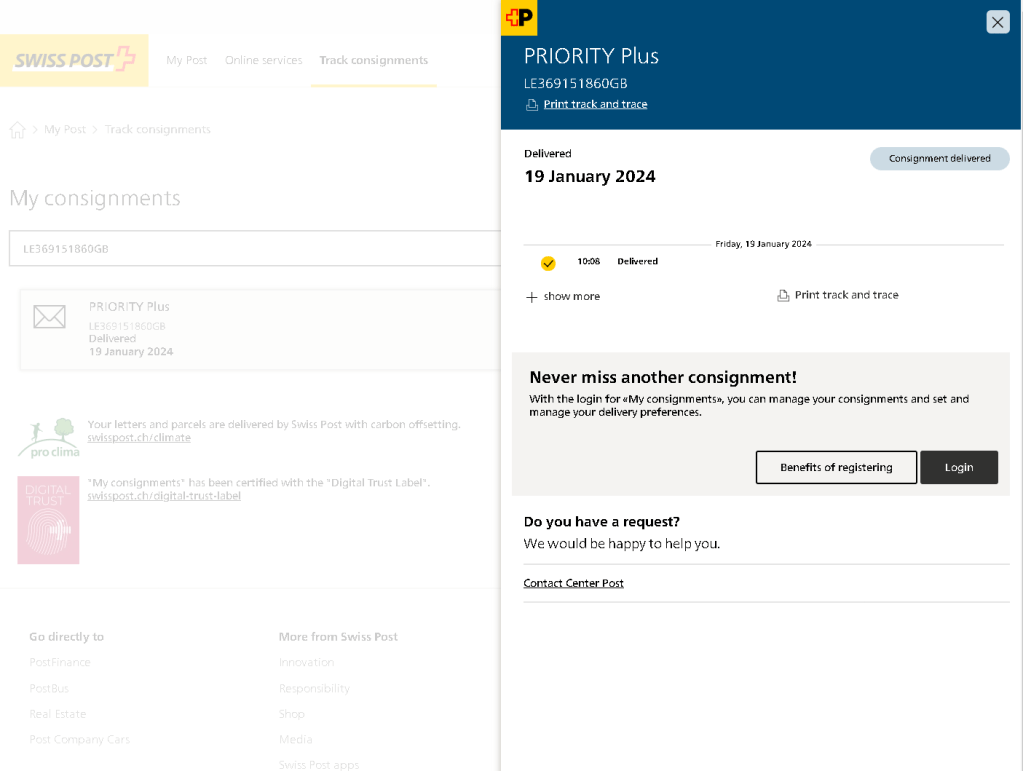This screenshot has height=771, width=1023.
Task: Focus the consignment number search field
Action: point(256,249)
